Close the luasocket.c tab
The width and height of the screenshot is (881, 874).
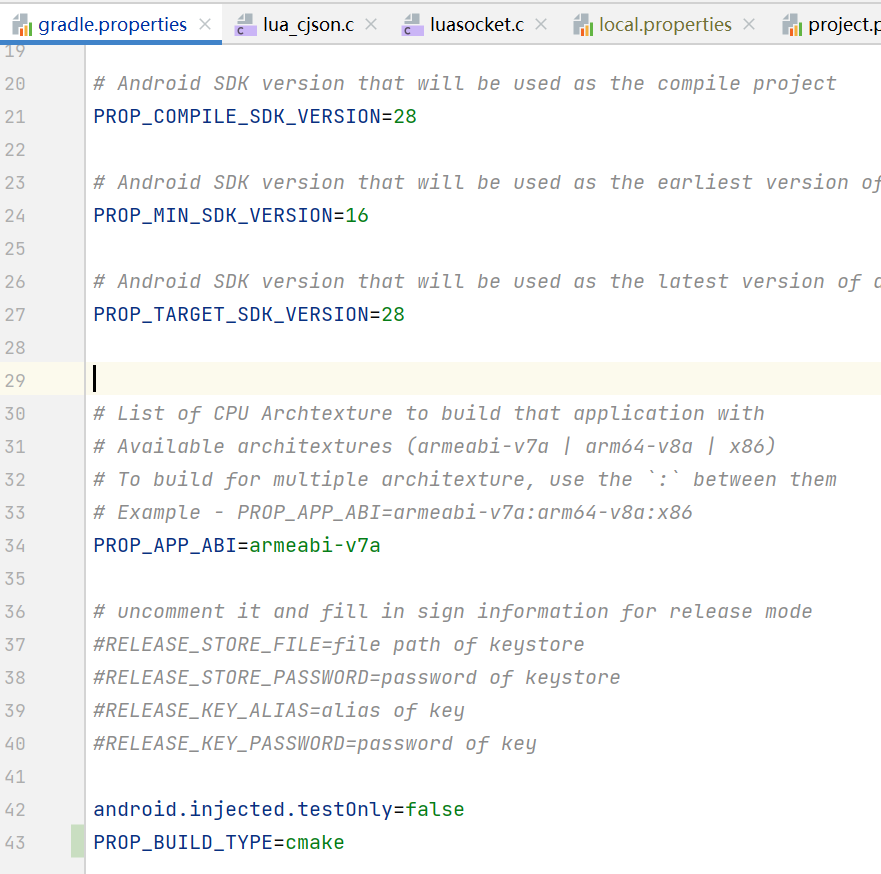[542, 25]
